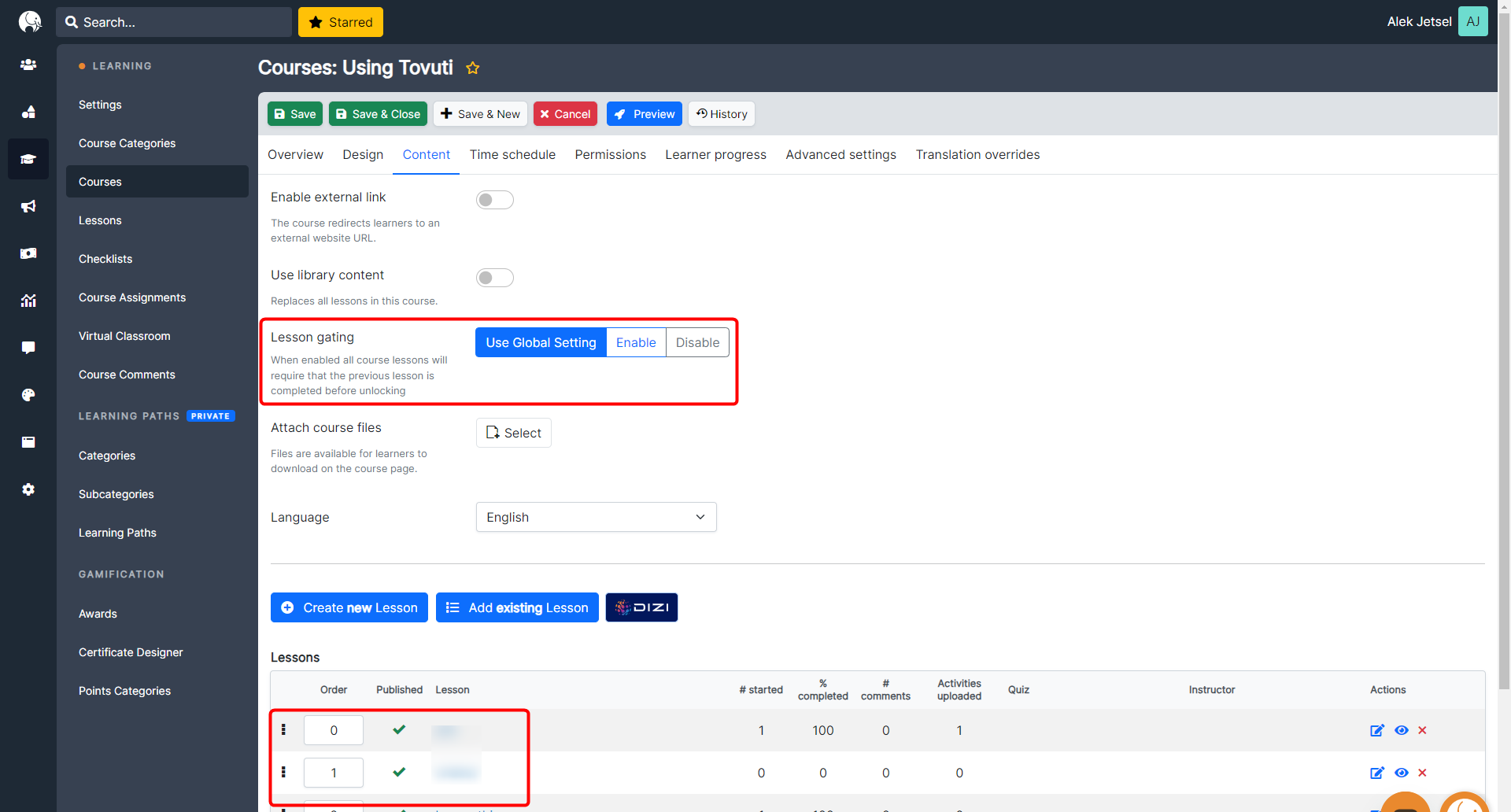Toggle the Enable external link switch
The image size is (1511, 812).
coord(494,200)
